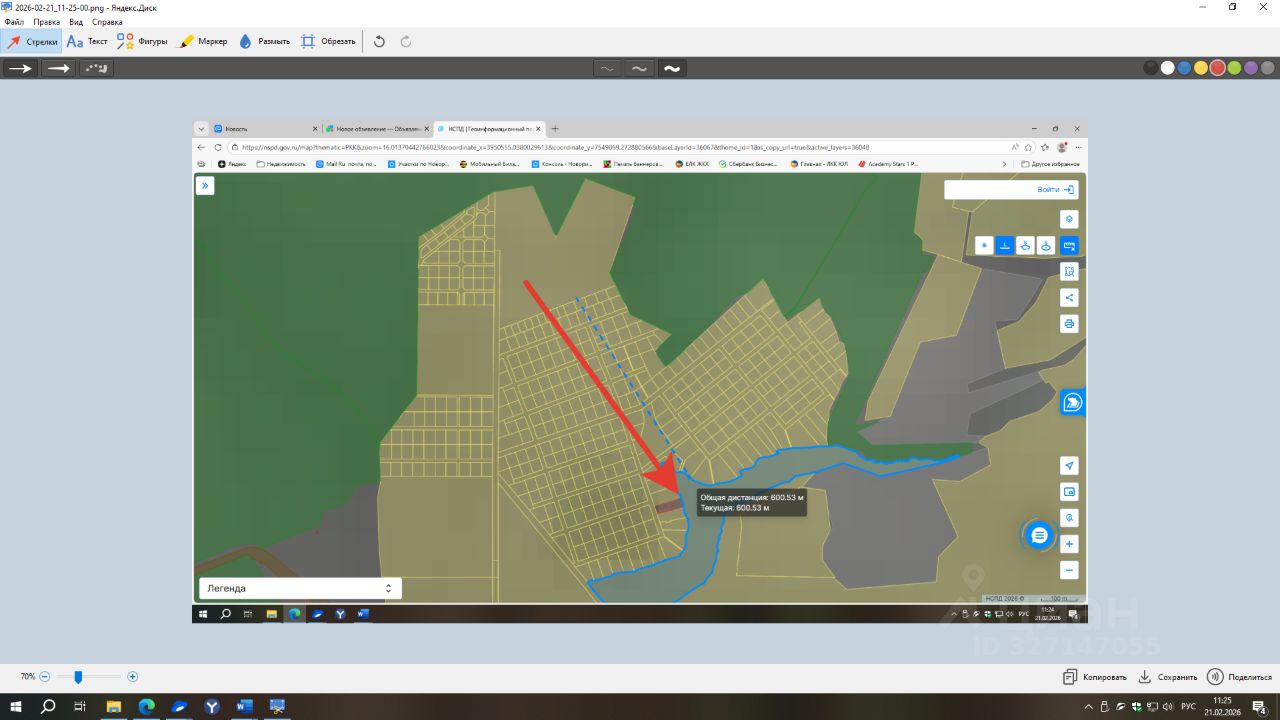
Task: Zoom in with the plus button
Action: (x=132, y=677)
